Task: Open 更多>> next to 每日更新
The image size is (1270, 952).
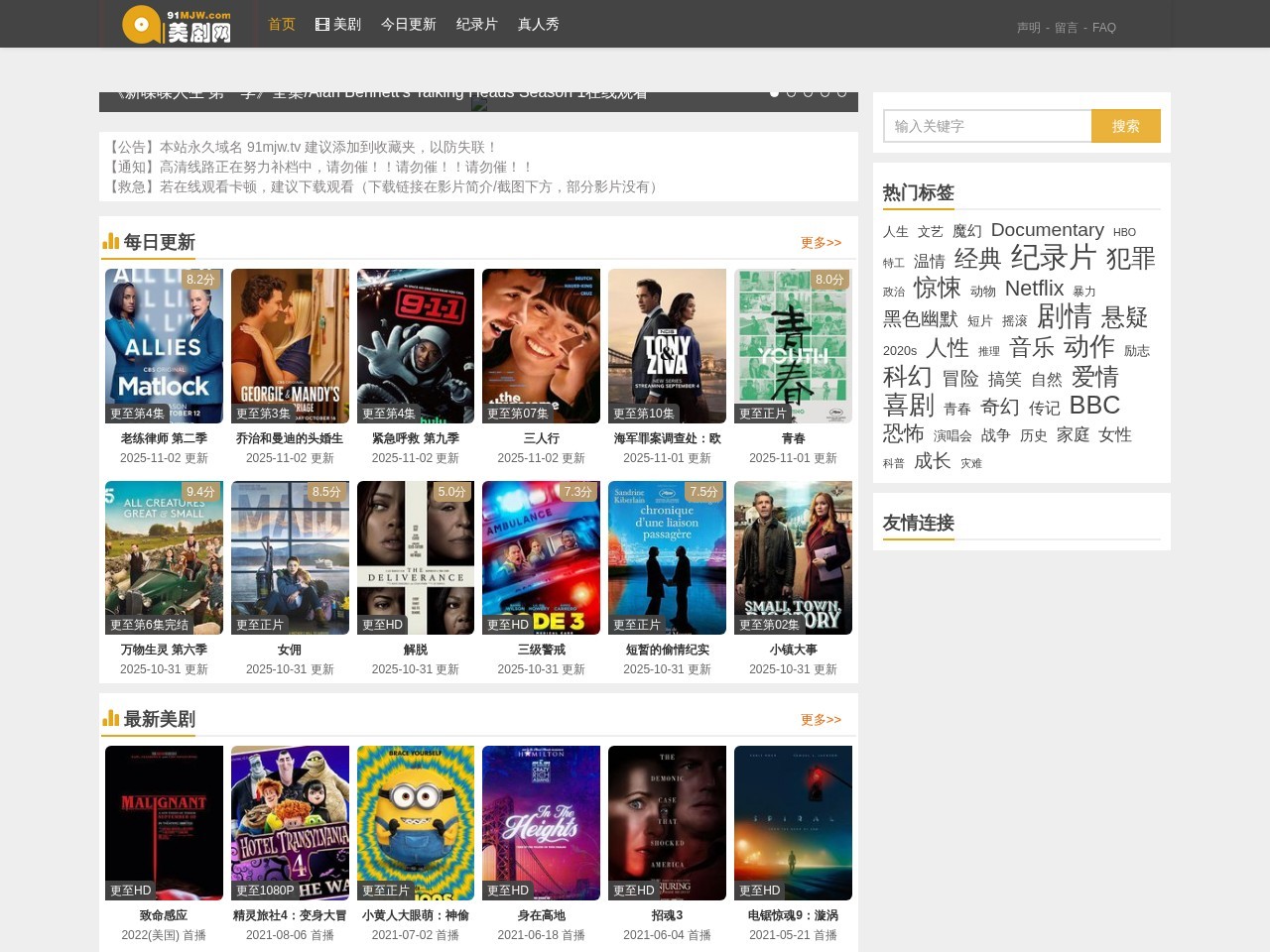Action: pyautogui.click(x=821, y=243)
